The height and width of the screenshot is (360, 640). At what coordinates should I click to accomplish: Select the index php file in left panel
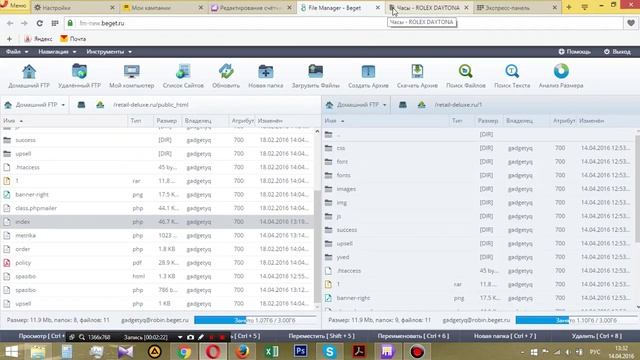157,222
